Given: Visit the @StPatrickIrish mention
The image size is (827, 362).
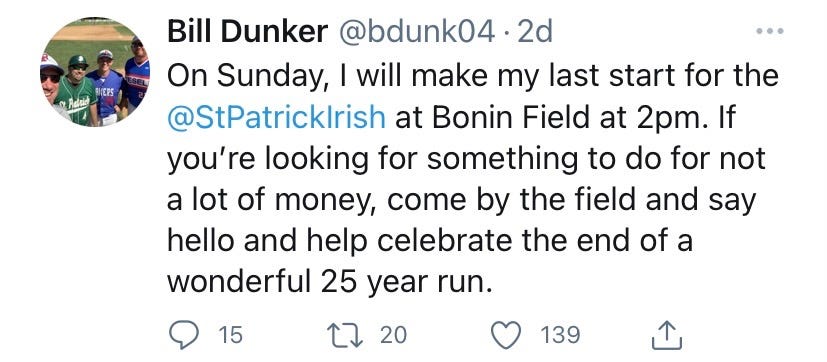Looking at the screenshot, I should (x=276, y=117).
